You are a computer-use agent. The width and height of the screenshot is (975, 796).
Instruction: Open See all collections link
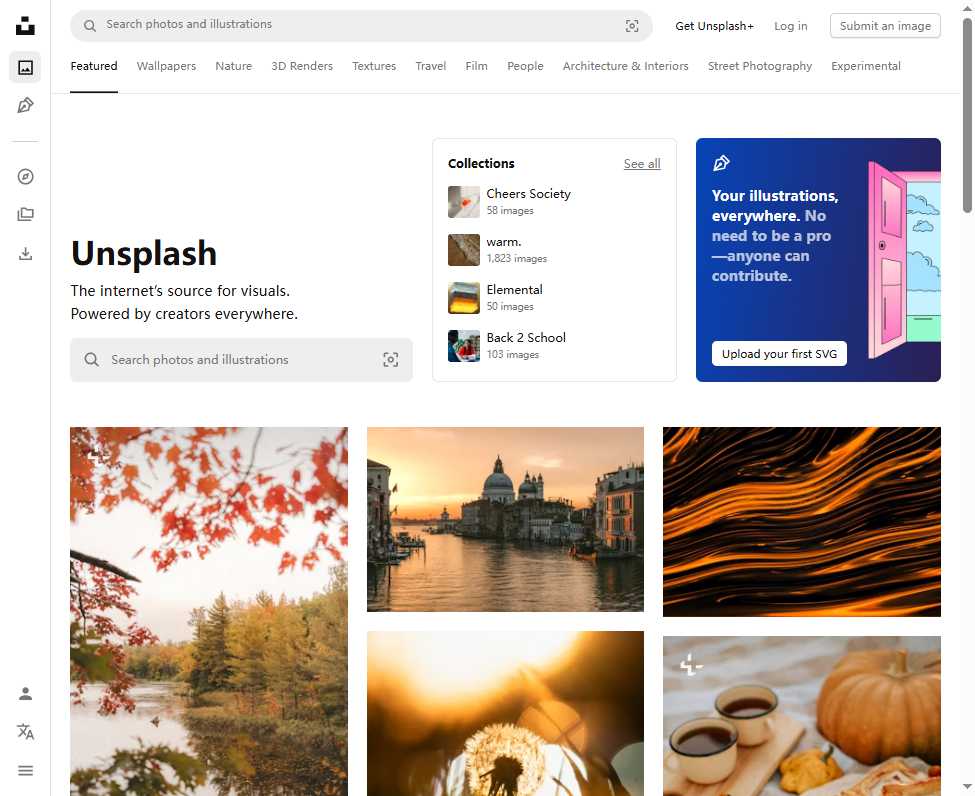click(x=642, y=163)
